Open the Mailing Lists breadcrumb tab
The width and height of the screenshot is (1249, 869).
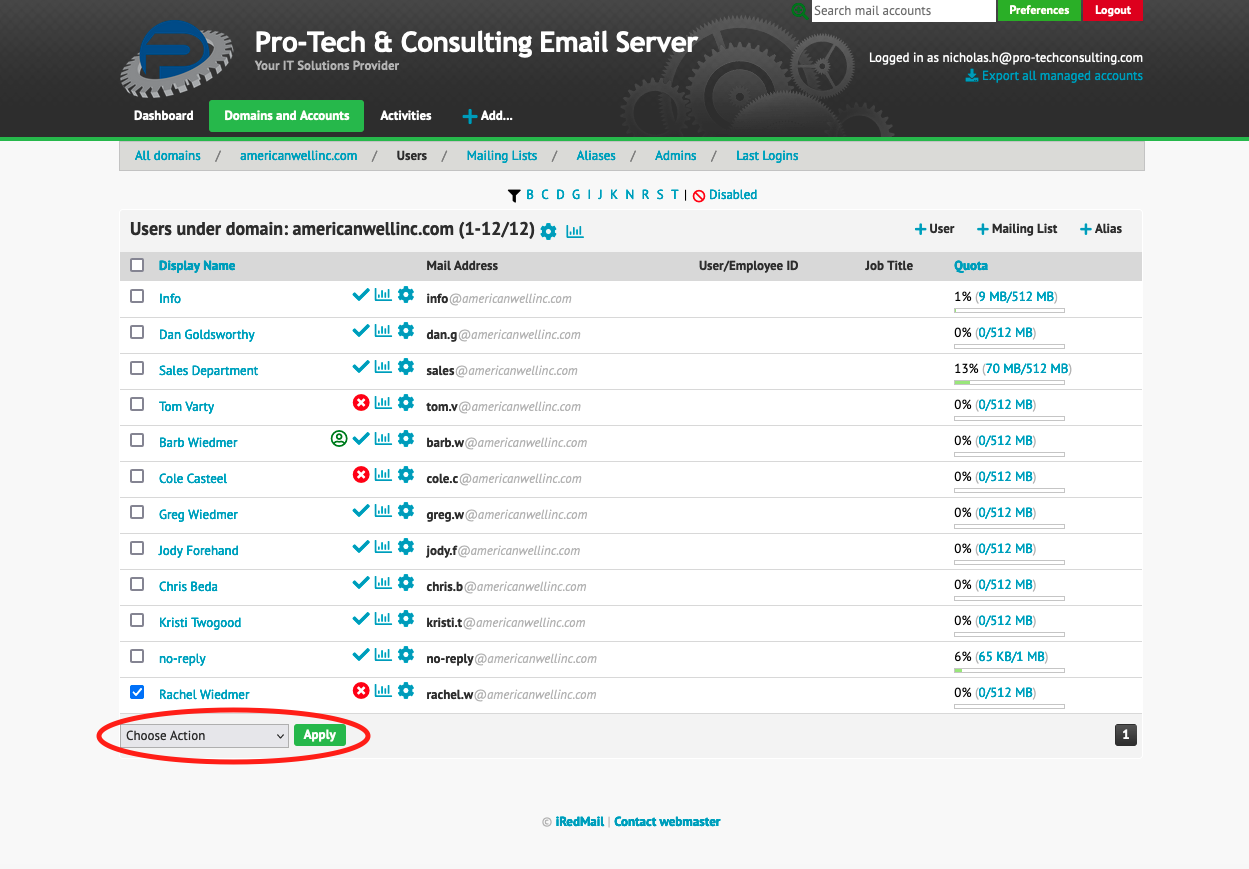coord(501,155)
